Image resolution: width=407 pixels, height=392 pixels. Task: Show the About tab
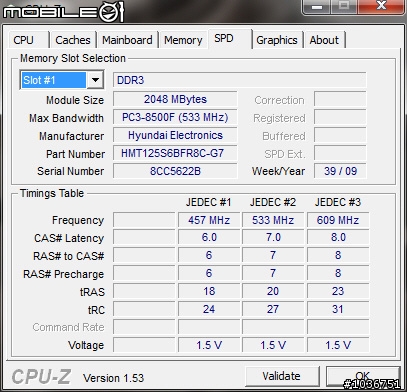coord(324,40)
